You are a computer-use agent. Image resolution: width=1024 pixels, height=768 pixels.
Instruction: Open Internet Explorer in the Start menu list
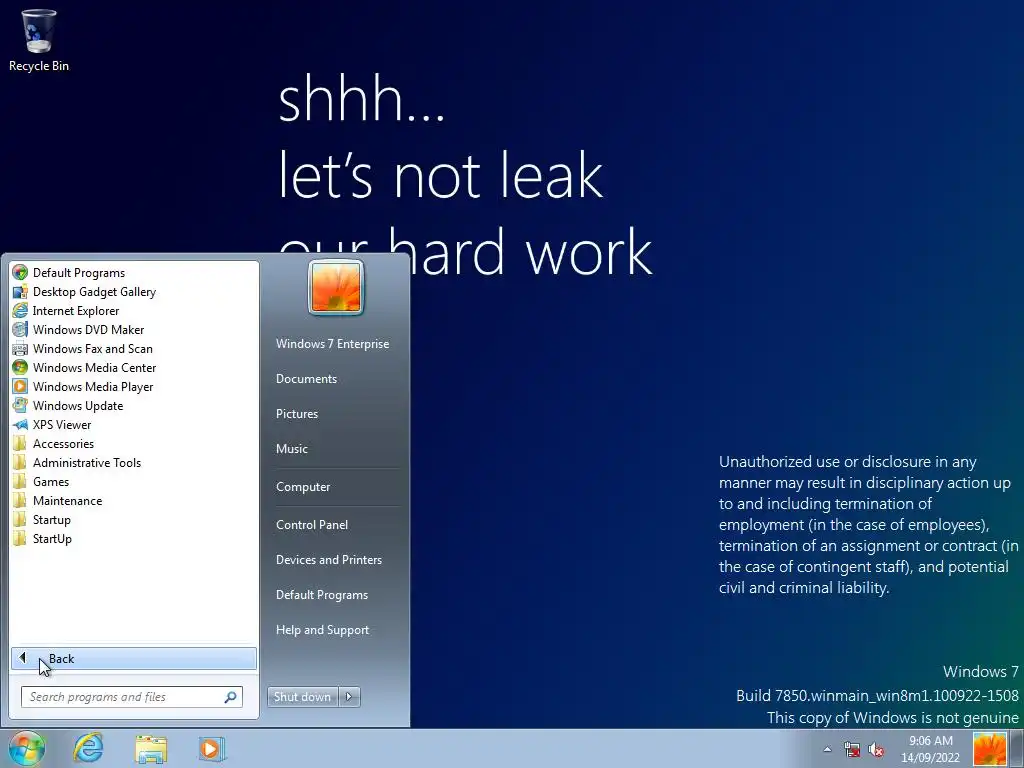pyautogui.click(x=134, y=311)
